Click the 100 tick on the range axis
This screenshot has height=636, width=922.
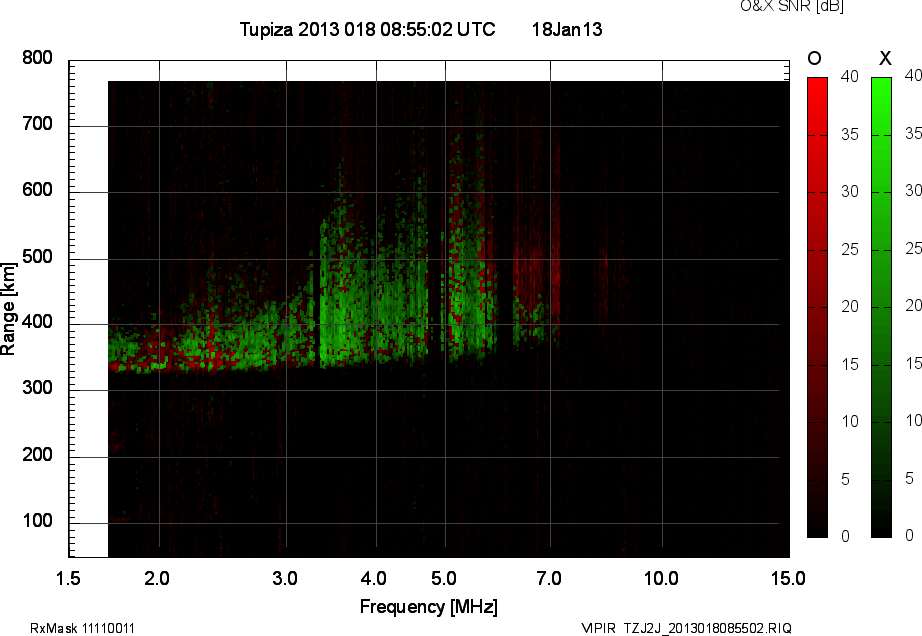pyautogui.click(x=38, y=521)
